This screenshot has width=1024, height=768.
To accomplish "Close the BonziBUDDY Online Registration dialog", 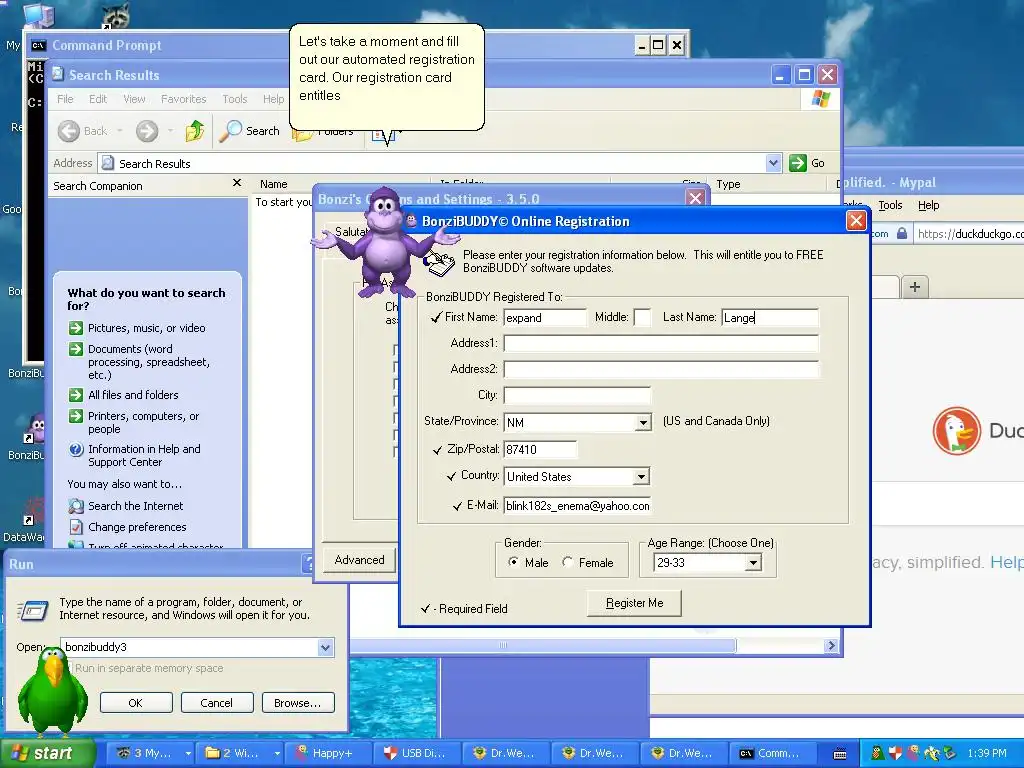I will [x=856, y=221].
